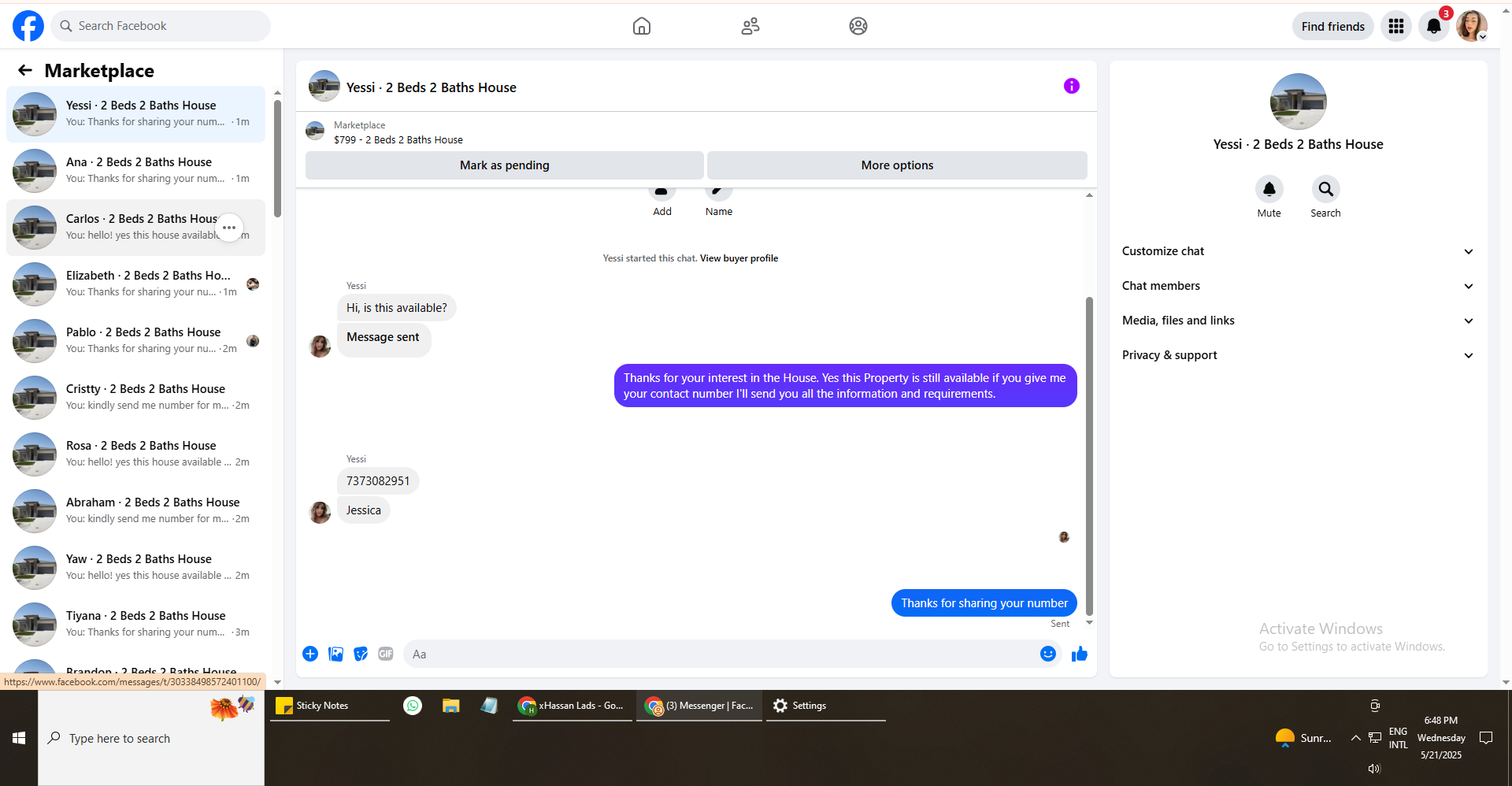Click the ENG INTL language indicator

1398,738
